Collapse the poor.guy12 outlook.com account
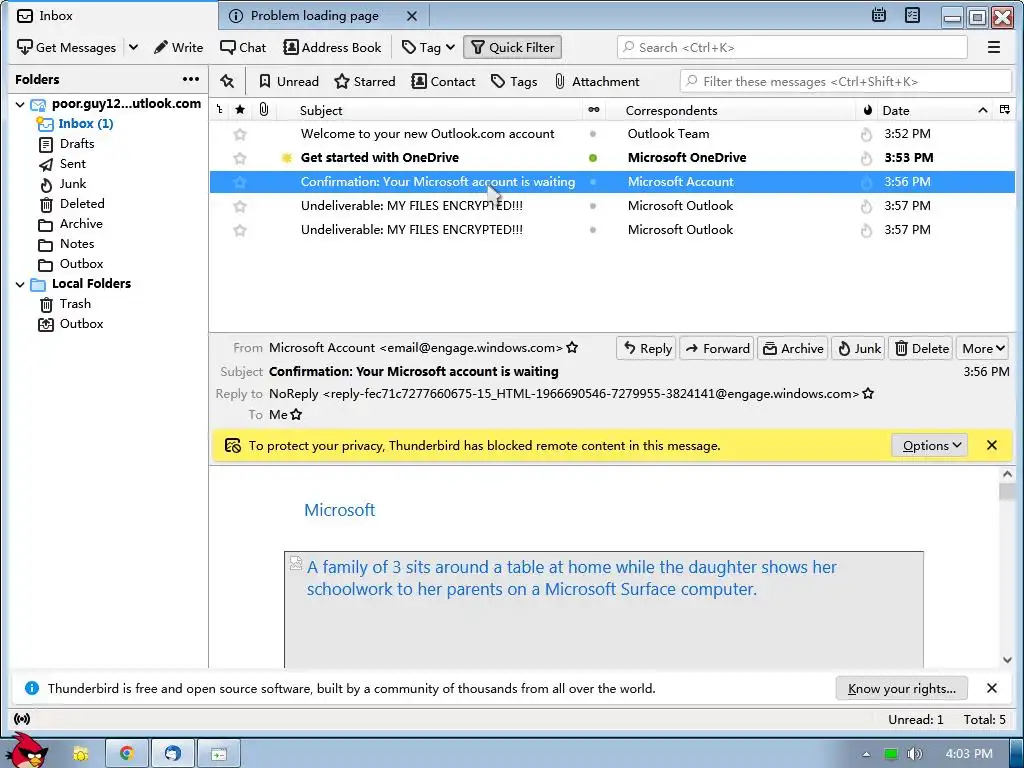Viewport: 1024px width, 768px height. pos(20,104)
